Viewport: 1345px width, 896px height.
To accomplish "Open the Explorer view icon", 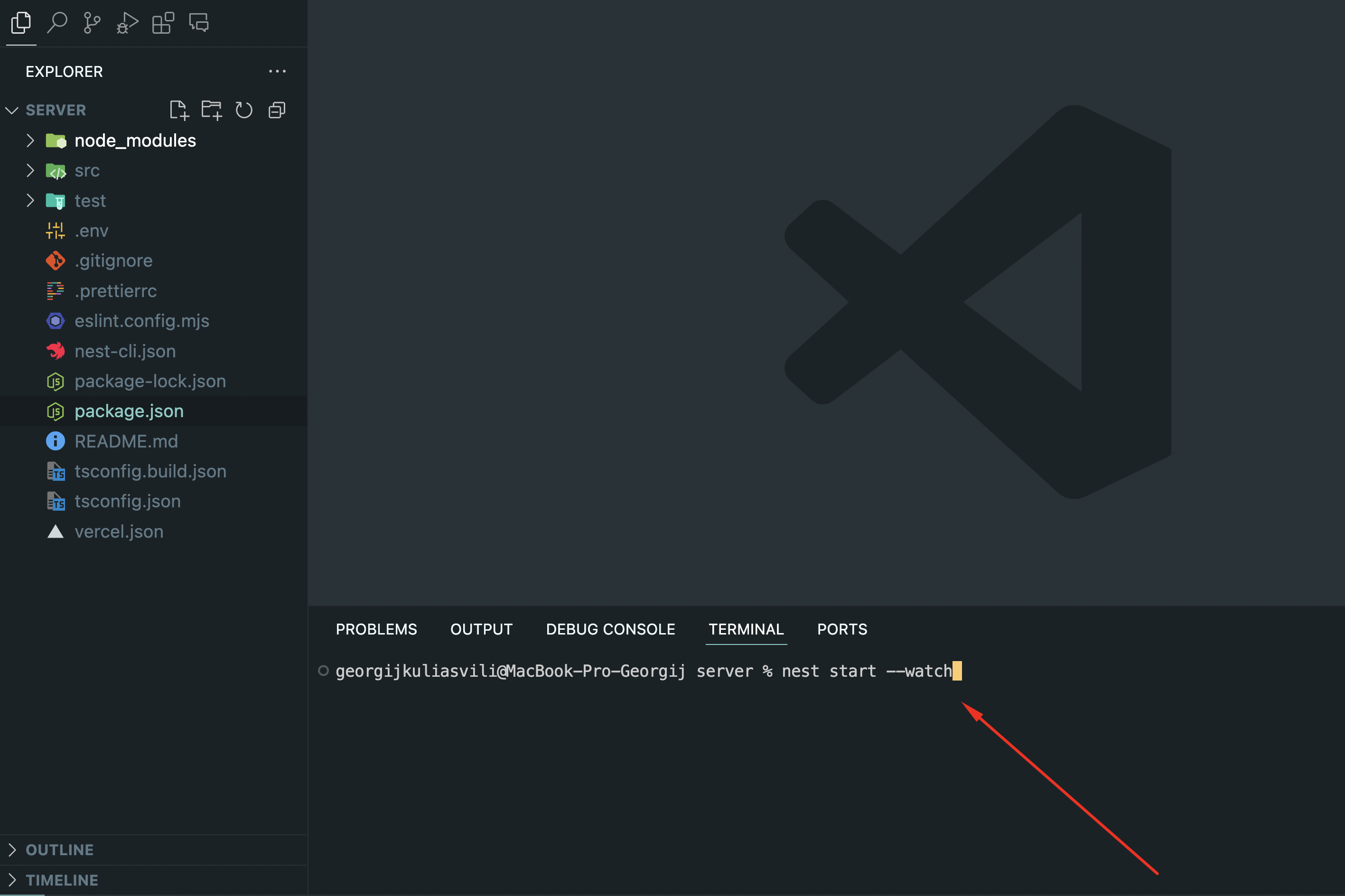I will (21, 23).
